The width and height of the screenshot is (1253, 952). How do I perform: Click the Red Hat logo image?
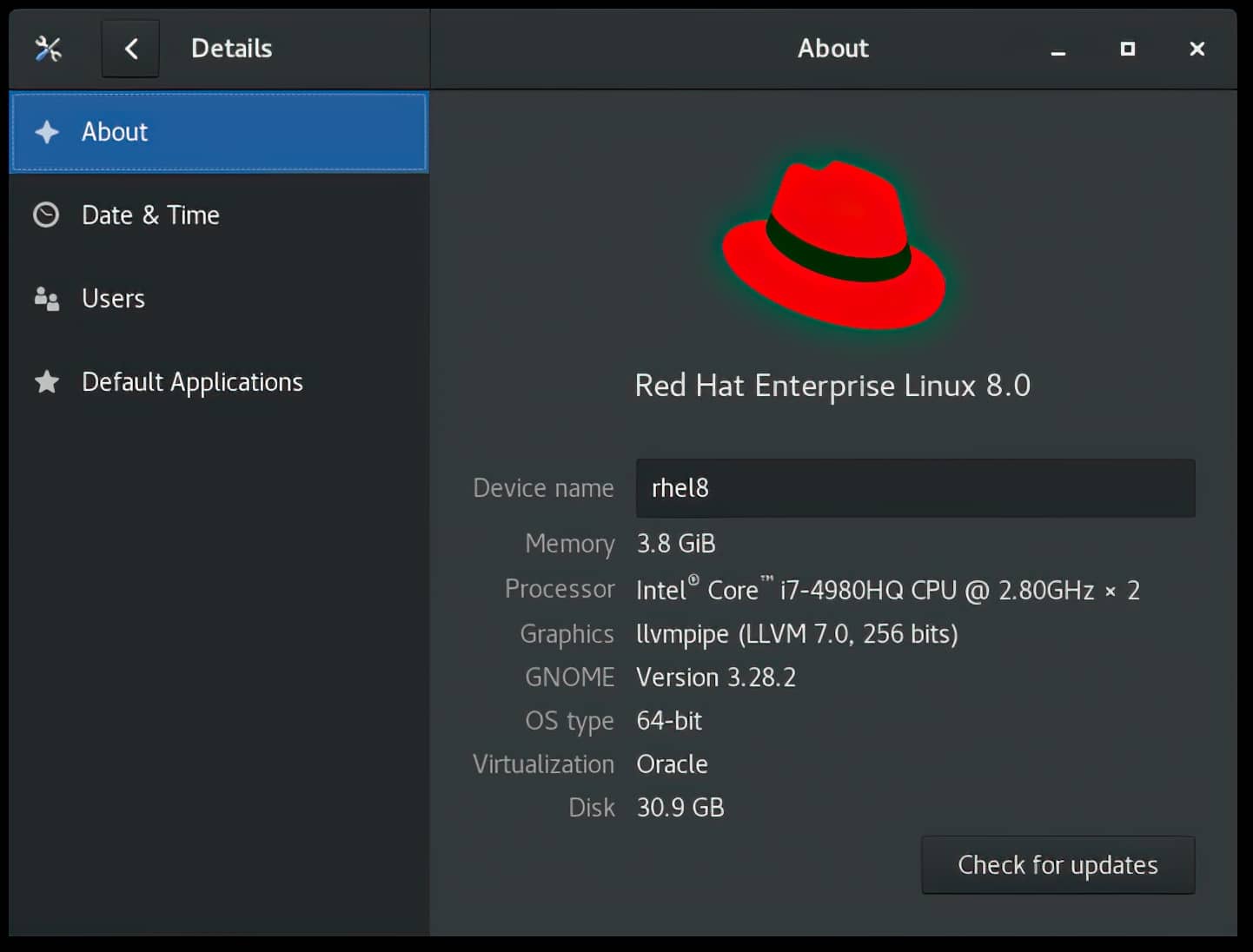point(833,244)
